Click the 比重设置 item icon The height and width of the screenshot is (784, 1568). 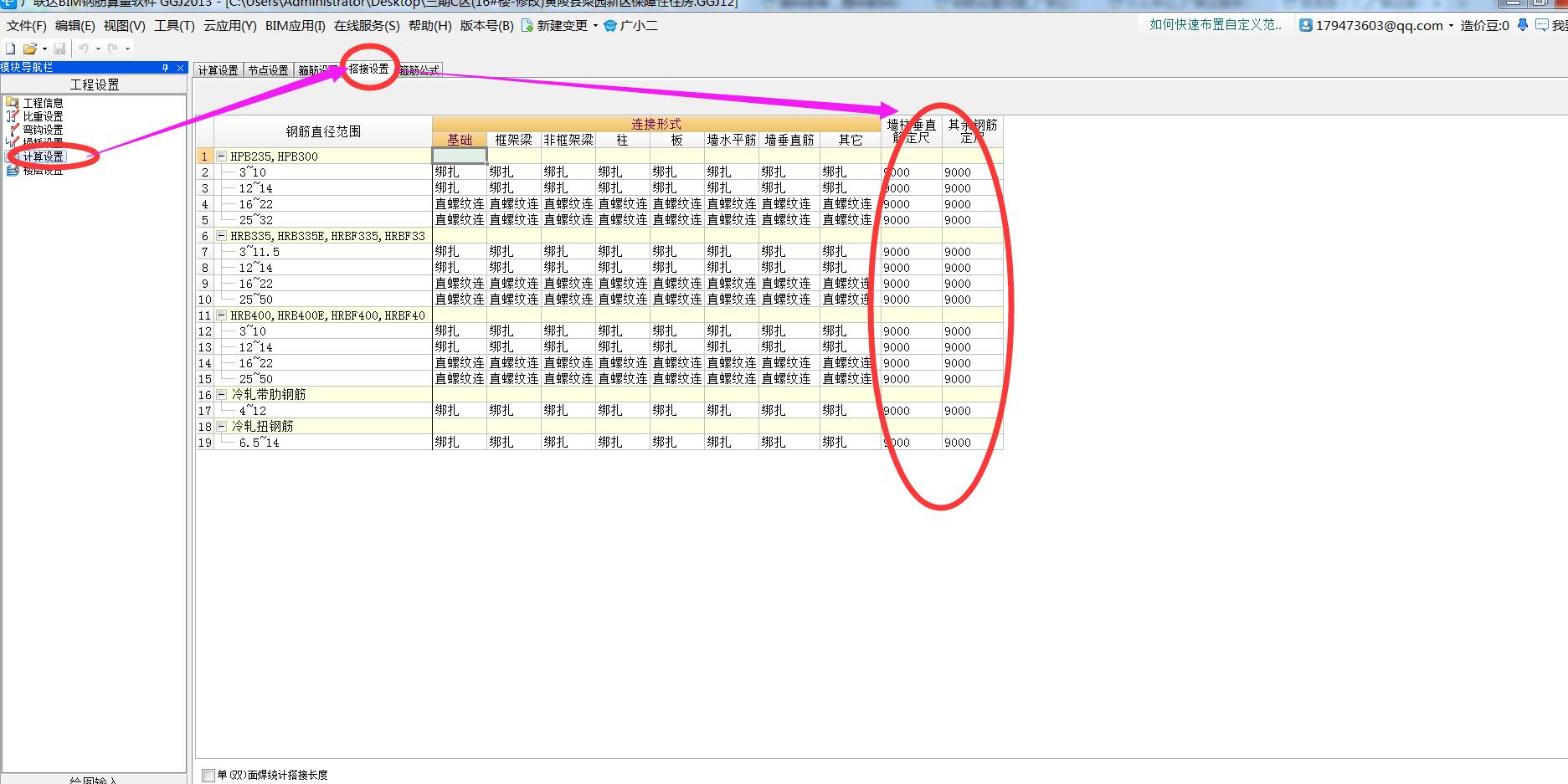point(12,116)
